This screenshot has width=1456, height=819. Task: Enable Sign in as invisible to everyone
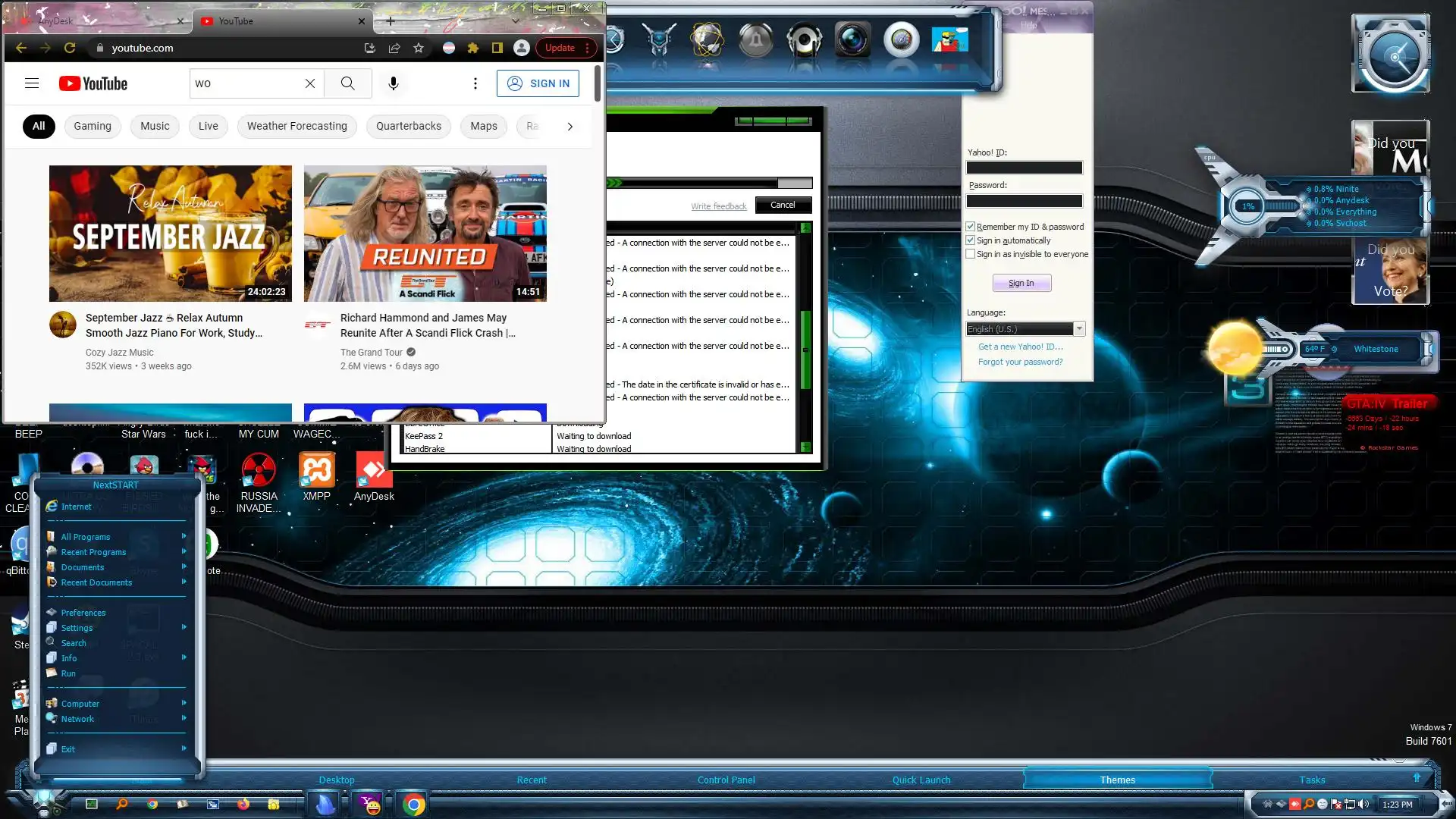click(x=971, y=254)
